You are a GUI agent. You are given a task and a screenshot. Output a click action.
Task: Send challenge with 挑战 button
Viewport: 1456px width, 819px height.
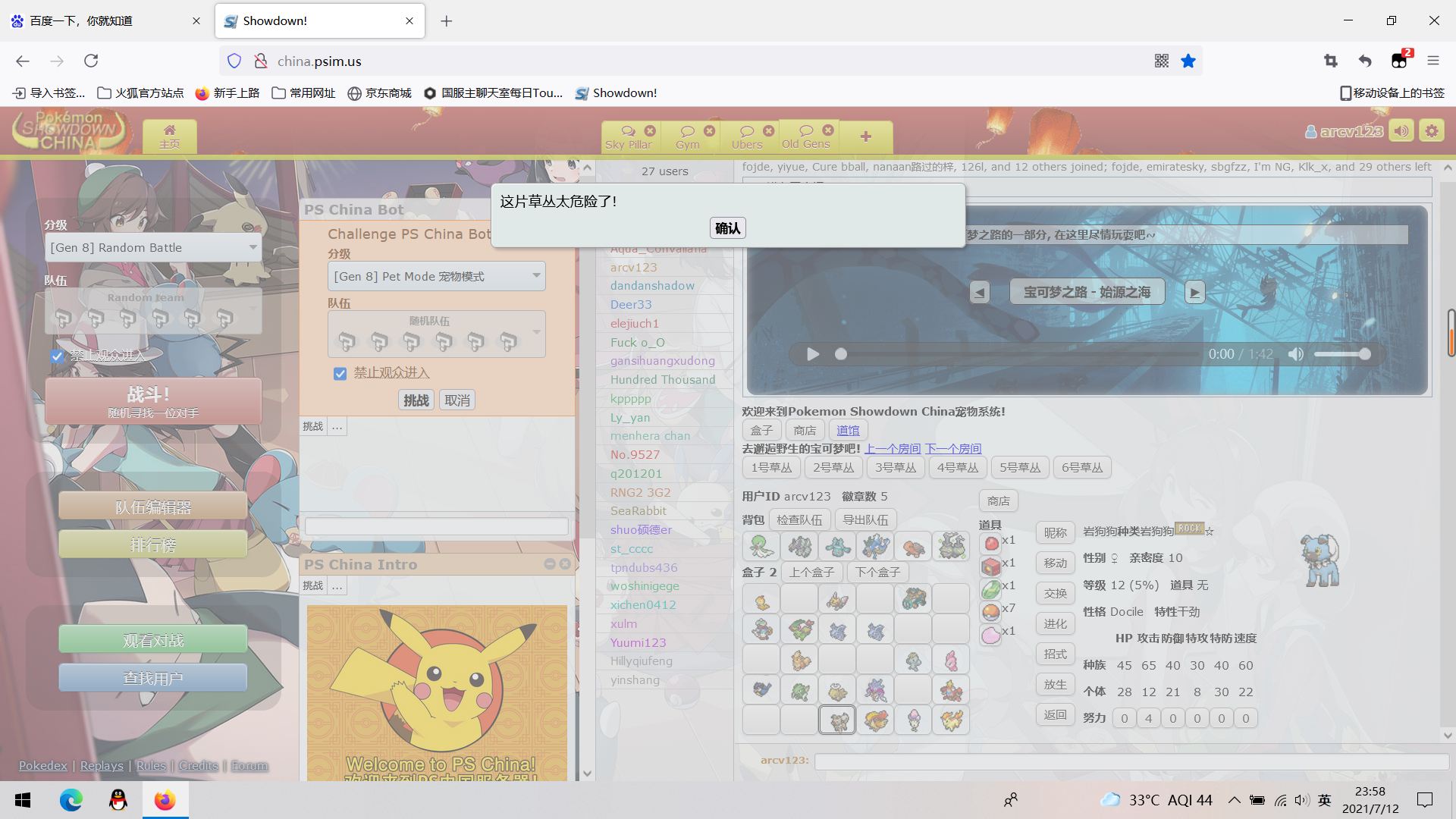tap(416, 400)
